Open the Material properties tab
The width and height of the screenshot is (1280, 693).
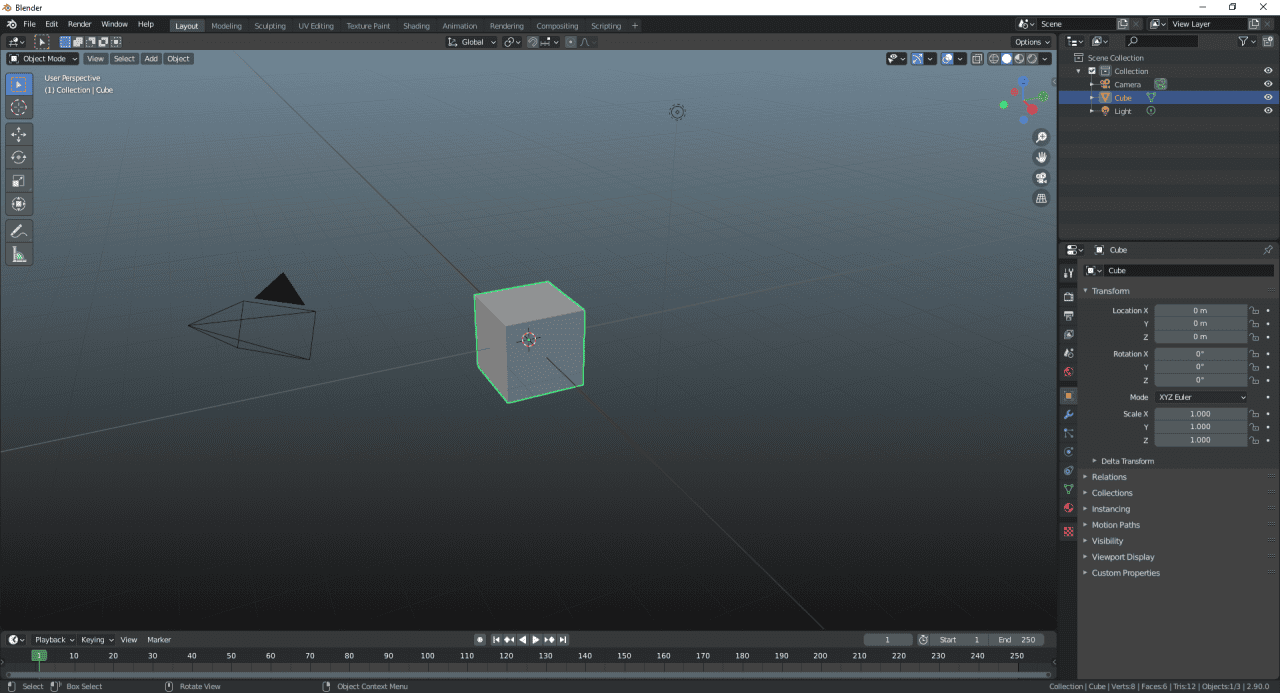pyautogui.click(x=1068, y=508)
